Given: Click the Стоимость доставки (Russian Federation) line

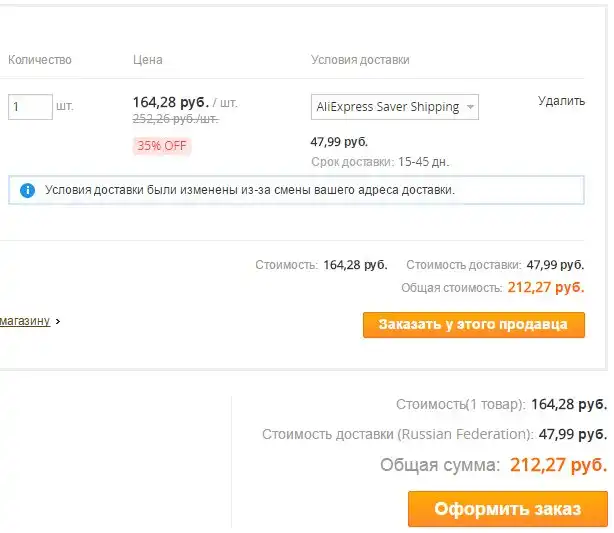Looking at the screenshot, I should [434, 434].
